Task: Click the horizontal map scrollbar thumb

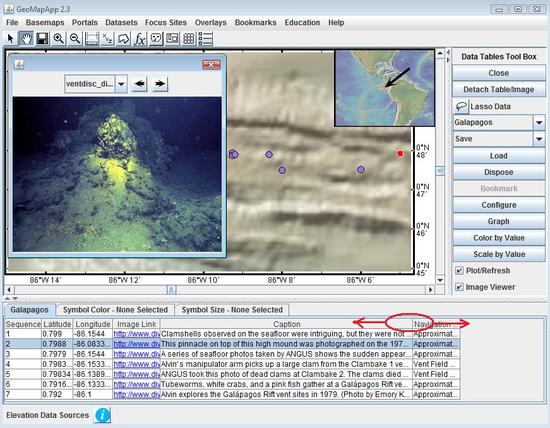Action: point(171,290)
